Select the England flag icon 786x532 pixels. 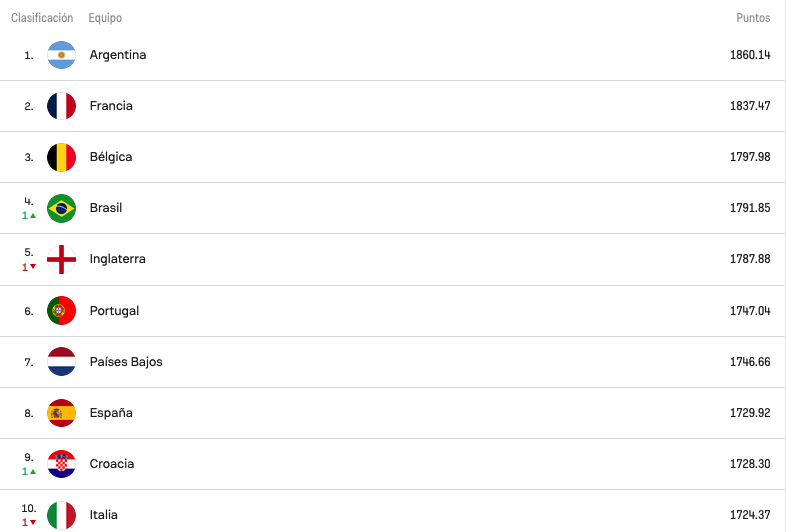tap(61, 259)
